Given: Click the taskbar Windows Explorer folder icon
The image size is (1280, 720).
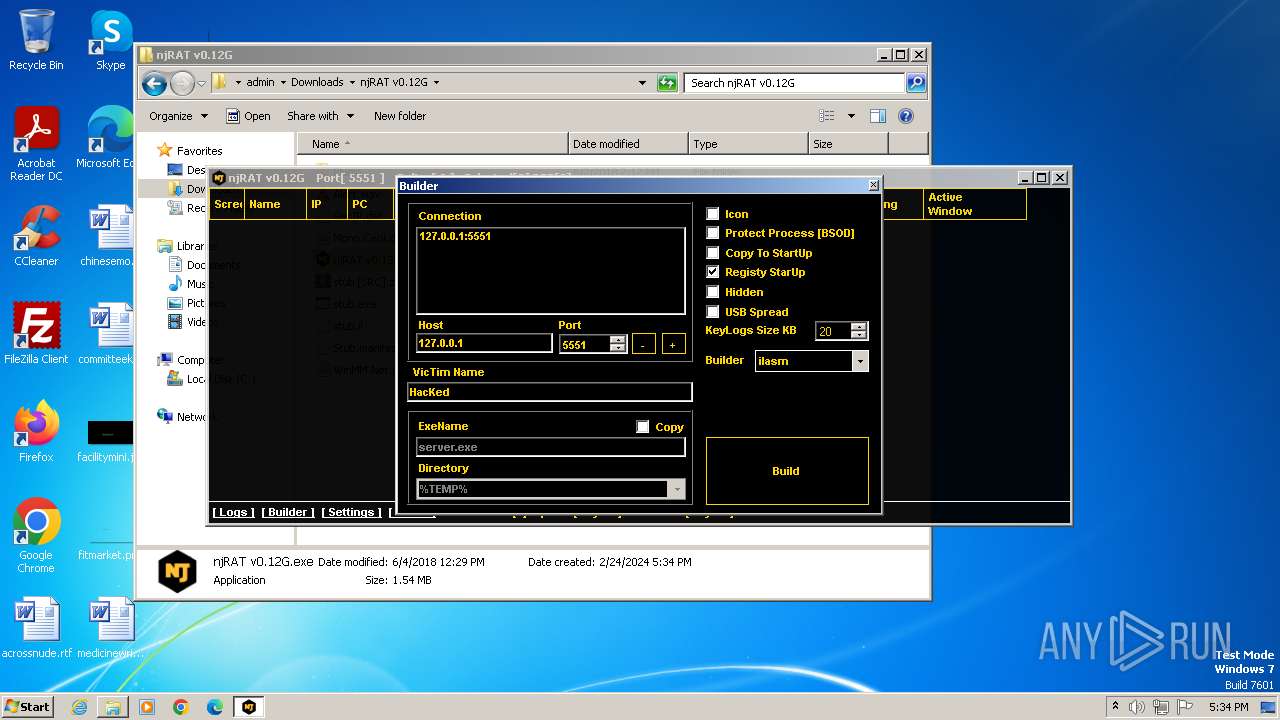Looking at the screenshot, I should pyautogui.click(x=113, y=707).
